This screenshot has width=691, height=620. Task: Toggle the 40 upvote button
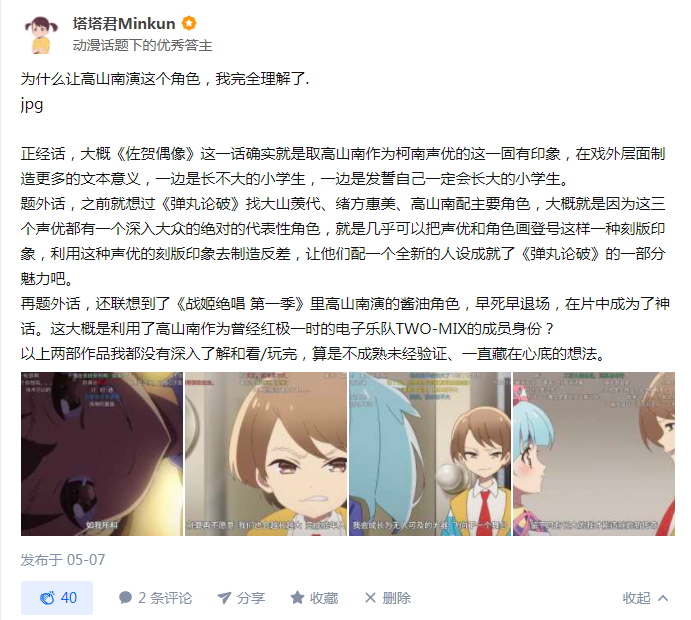(x=57, y=598)
